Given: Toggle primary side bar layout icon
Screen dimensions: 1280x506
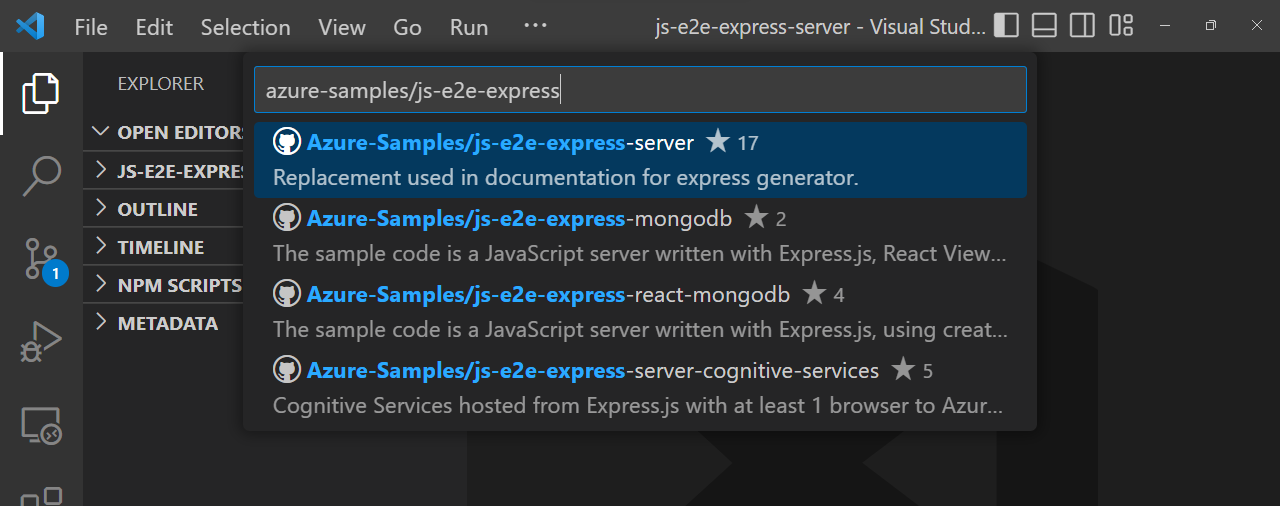Looking at the screenshot, I should point(1007,26).
